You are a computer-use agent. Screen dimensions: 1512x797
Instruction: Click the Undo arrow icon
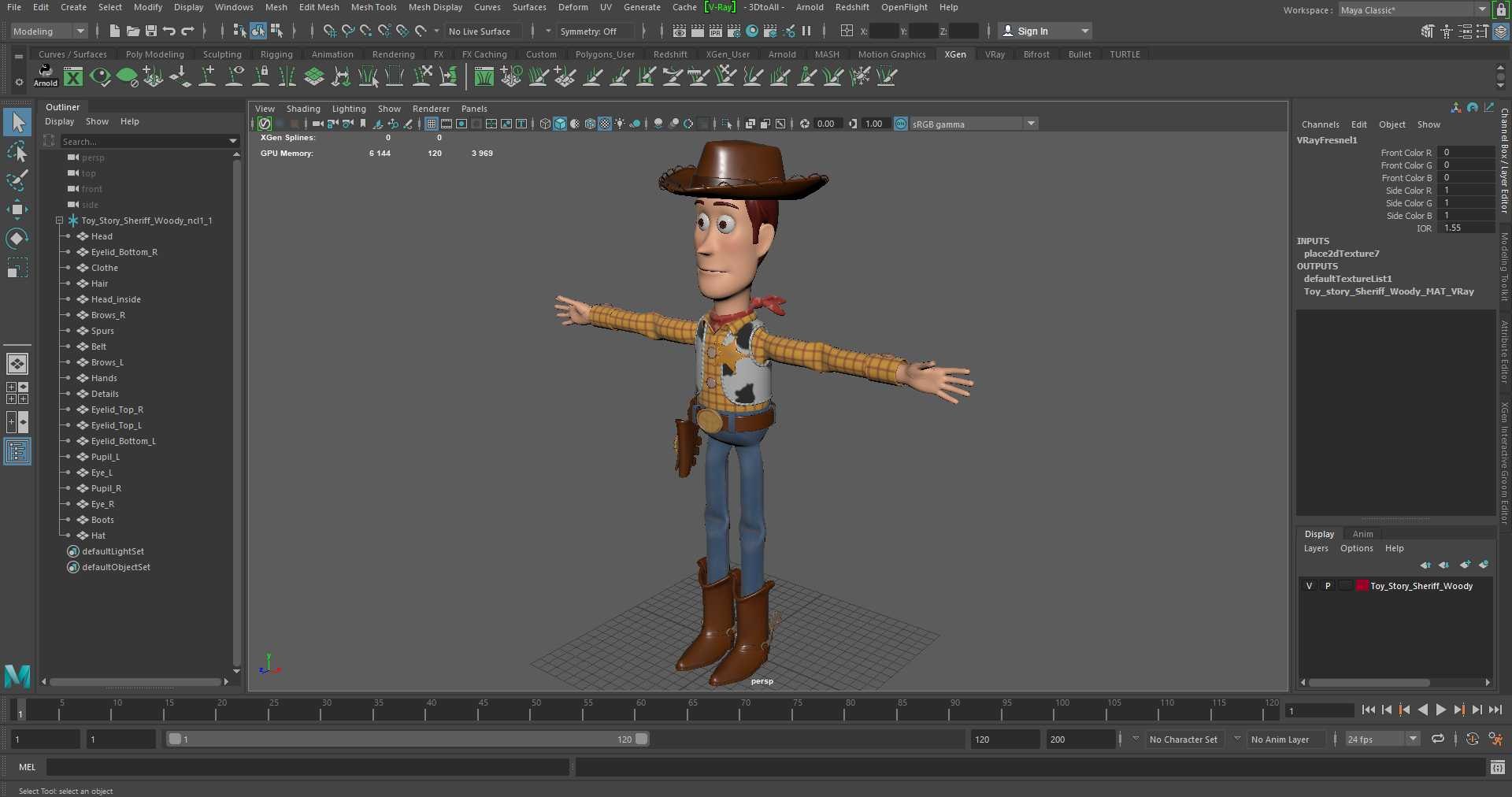click(x=169, y=31)
